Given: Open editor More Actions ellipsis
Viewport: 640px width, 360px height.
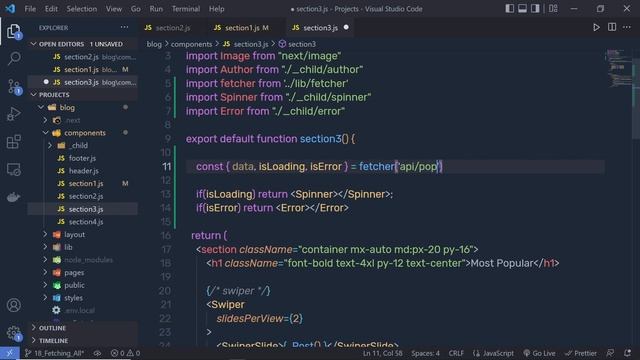Looking at the screenshot, I should point(627,27).
